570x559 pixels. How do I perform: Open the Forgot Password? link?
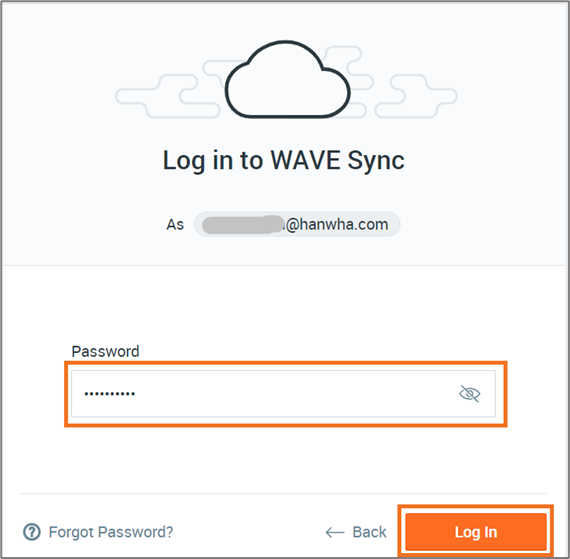111,532
